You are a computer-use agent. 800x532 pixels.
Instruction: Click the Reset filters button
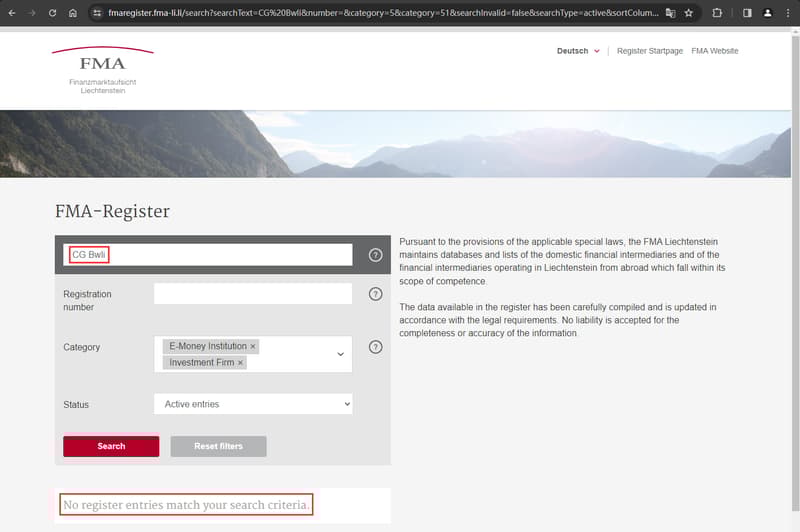pos(218,446)
